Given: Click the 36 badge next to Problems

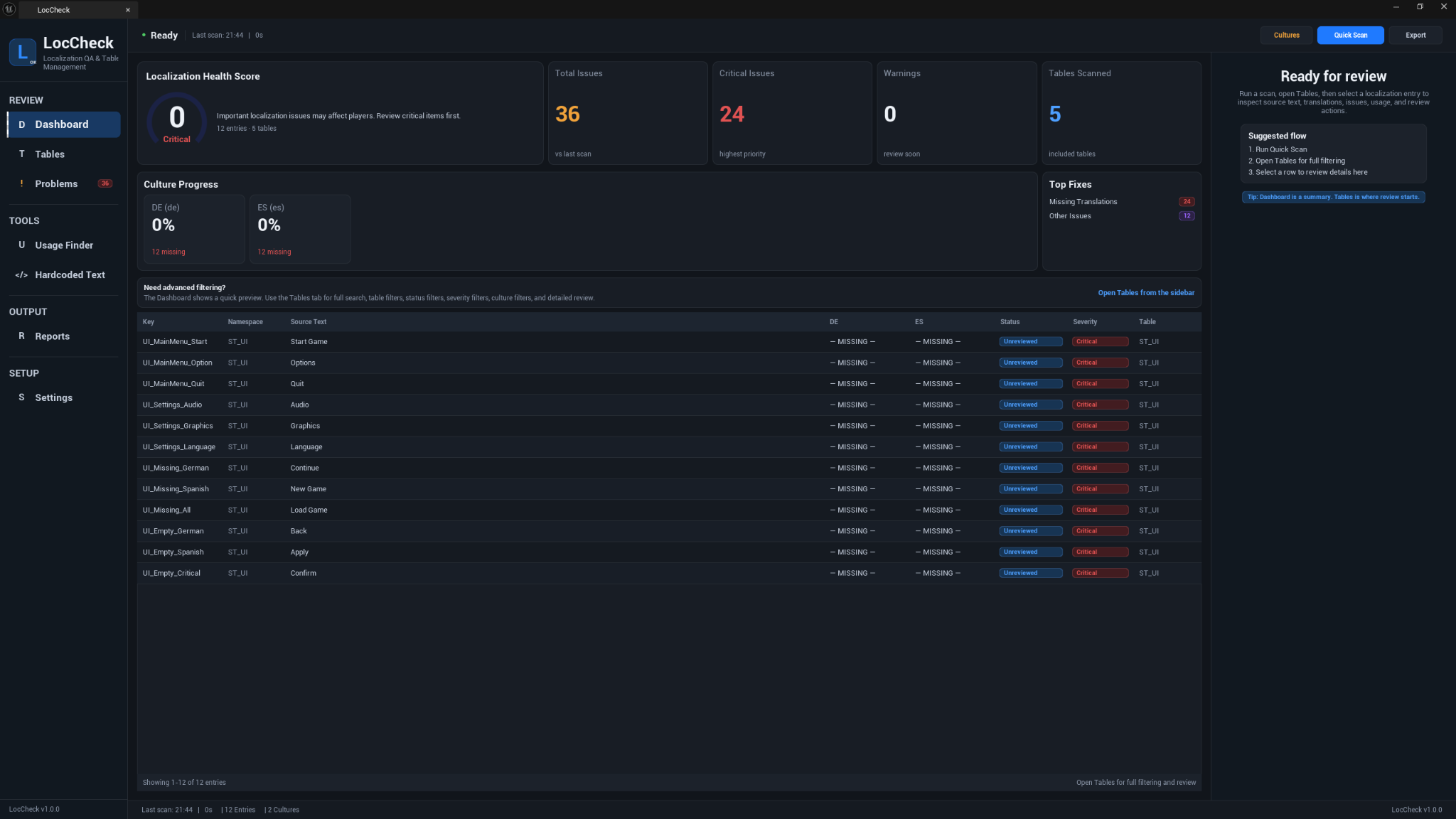Looking at the screenshot, I should (105, 183).
